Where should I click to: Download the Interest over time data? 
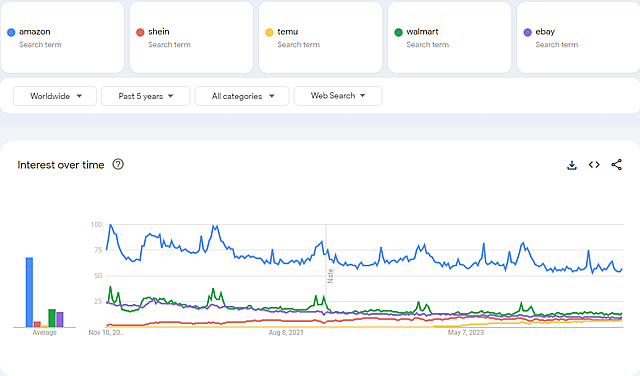point(572,165)
